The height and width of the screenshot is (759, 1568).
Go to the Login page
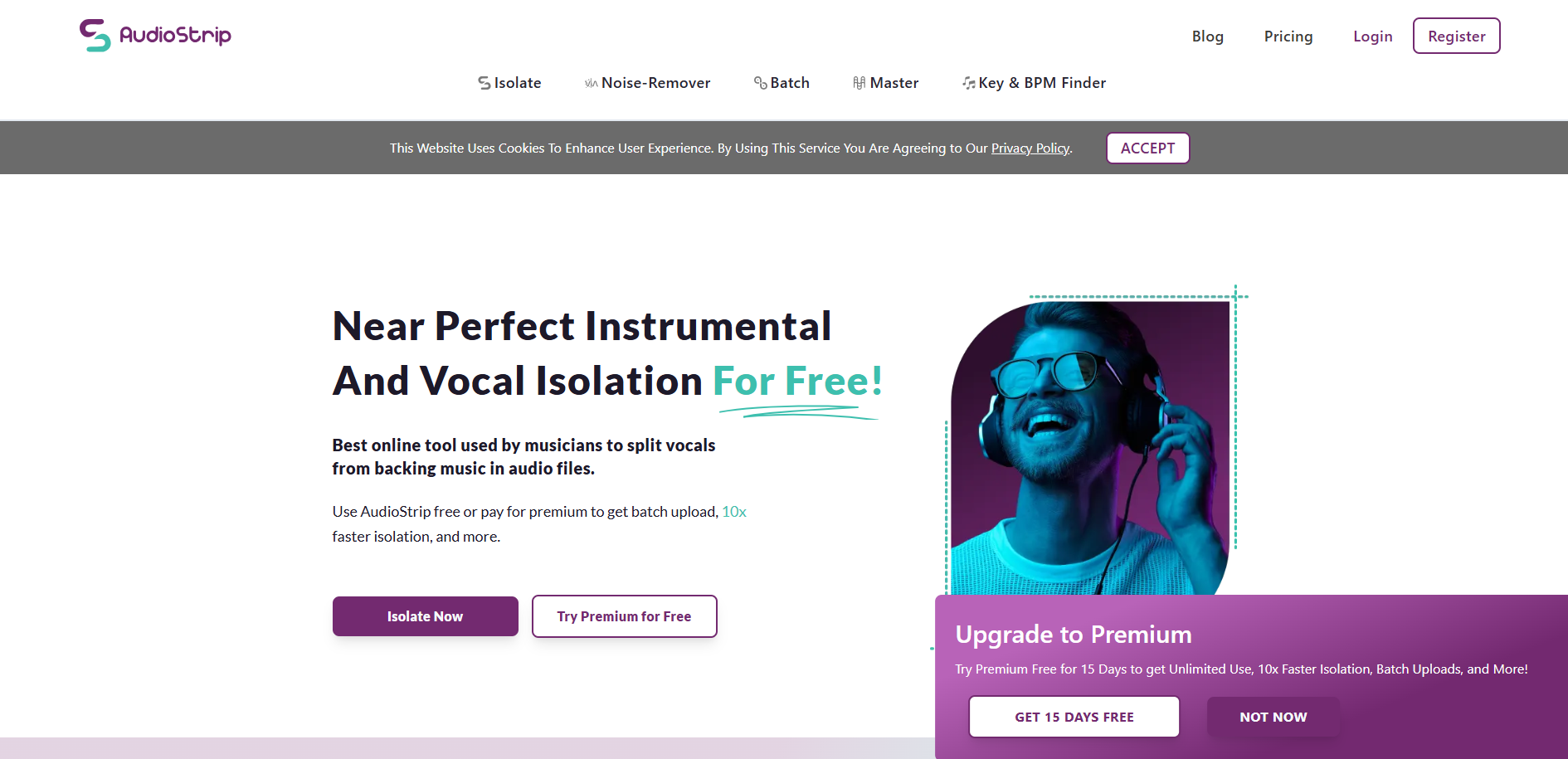(x=1372, y=36)
